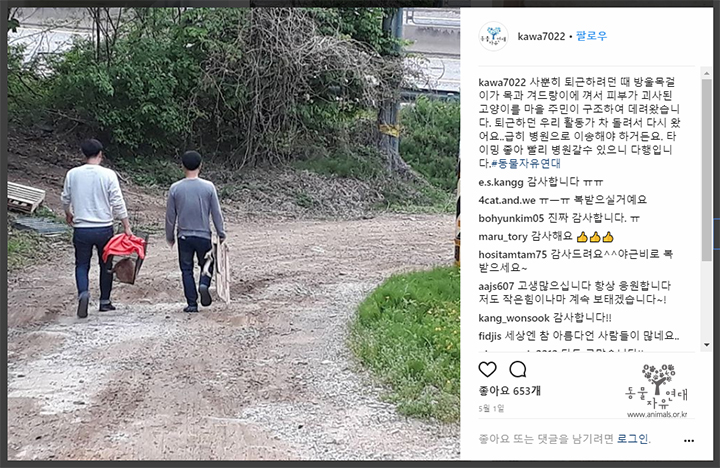Open the post photo of two men walking
The height and width of the screenshot is (468, 720).
tap(234, 233)
